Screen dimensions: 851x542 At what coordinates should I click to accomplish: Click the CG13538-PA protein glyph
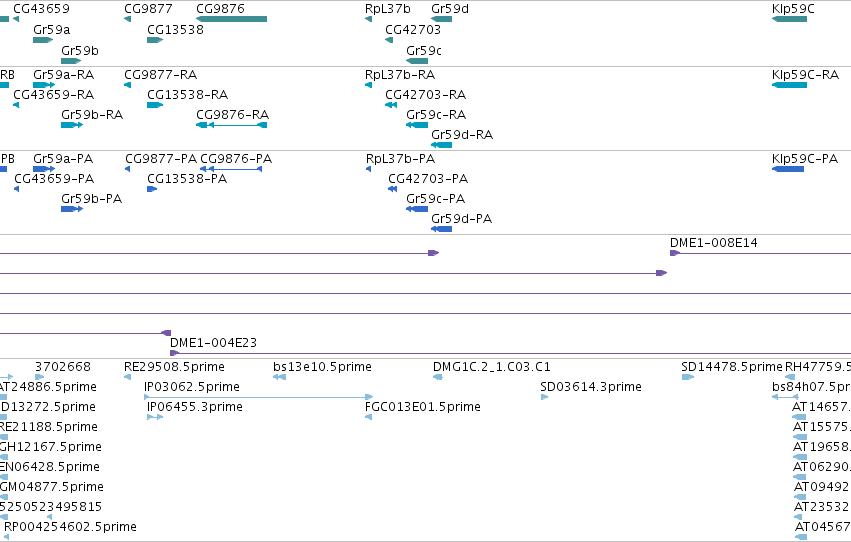click(152, 189)
